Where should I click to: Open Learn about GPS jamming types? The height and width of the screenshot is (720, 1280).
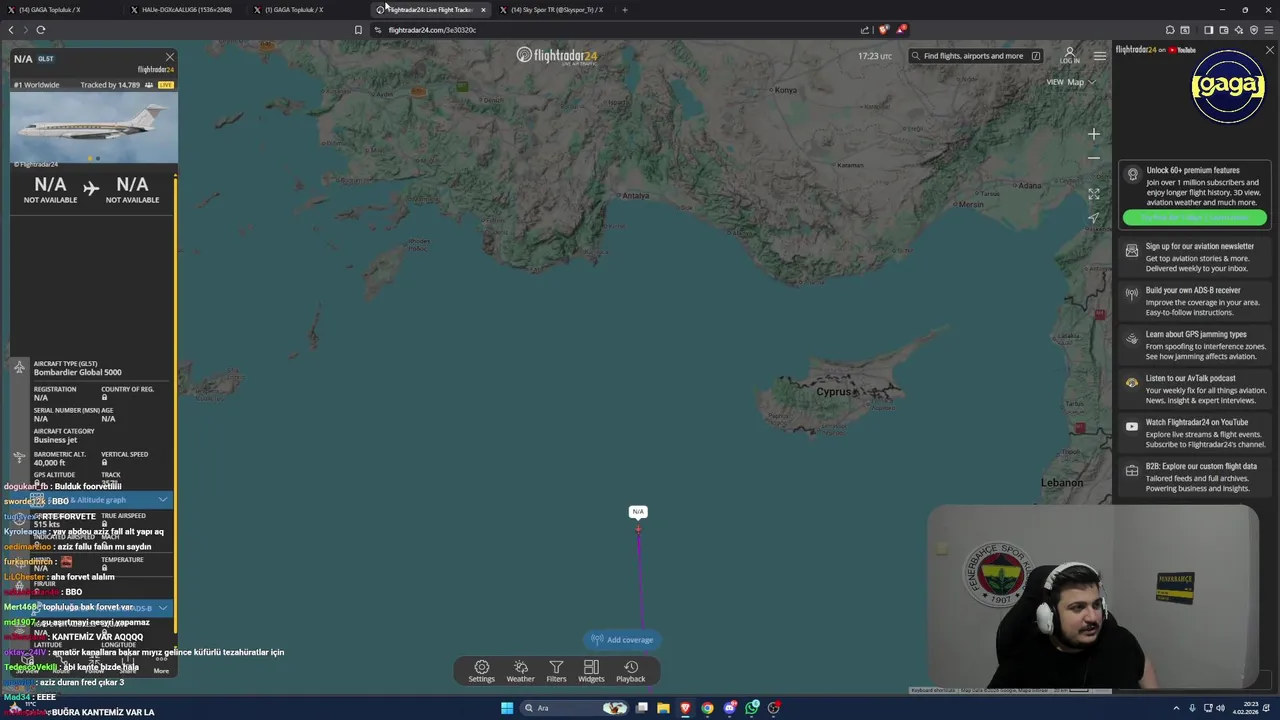pos(1194,345)
